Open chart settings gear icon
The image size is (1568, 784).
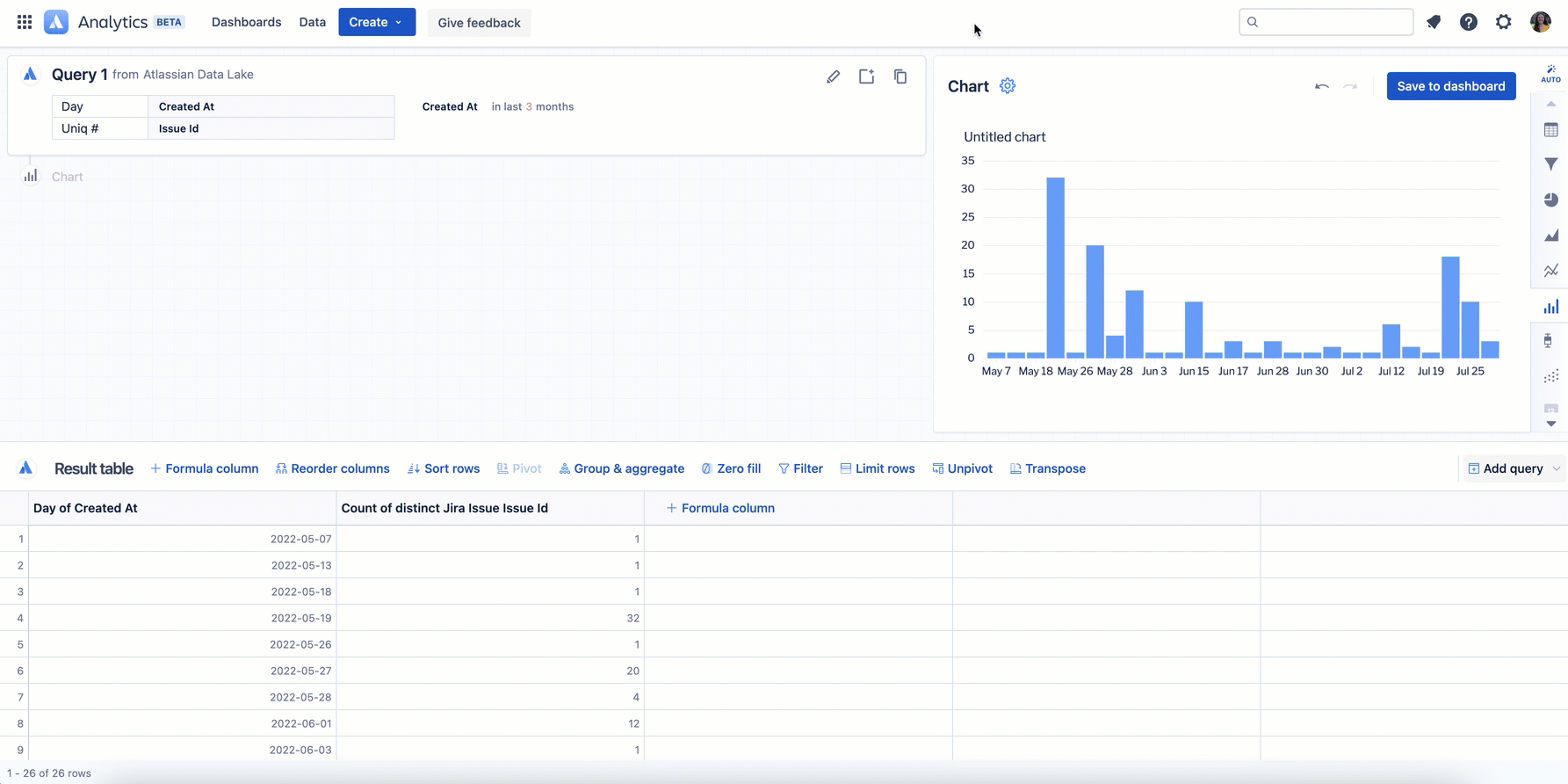[1008, 86]
